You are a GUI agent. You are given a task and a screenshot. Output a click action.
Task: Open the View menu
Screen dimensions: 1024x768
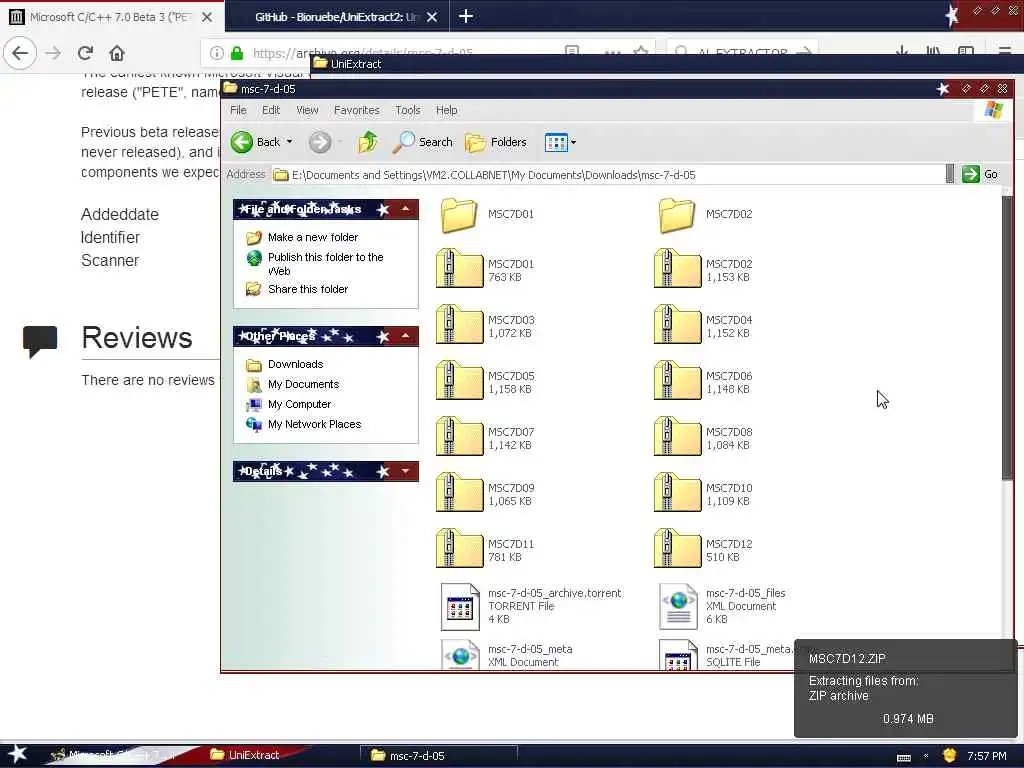(307, 110)
